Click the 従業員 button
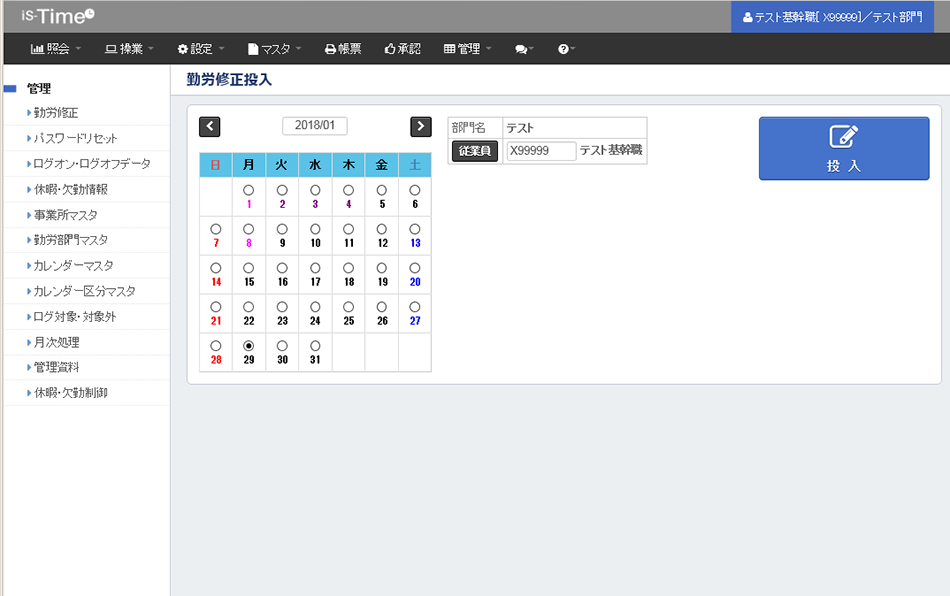 pyautogui.click(x=475, y=151)
